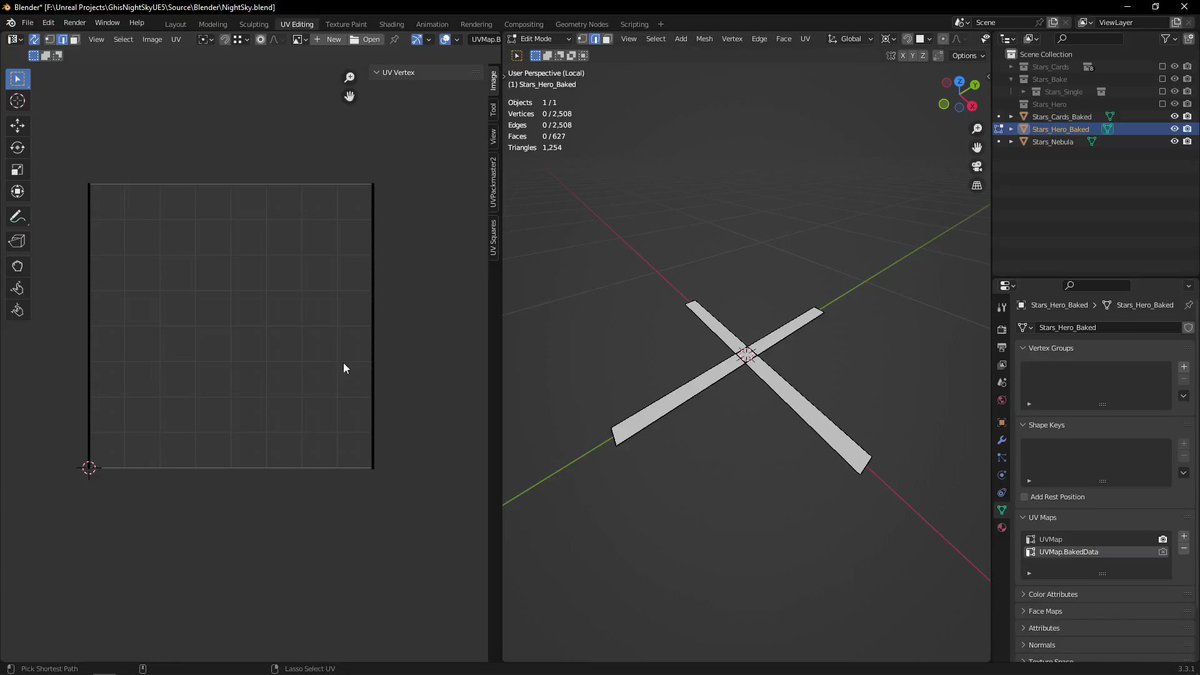Open the Tool properties tab icon
Image resolution: width=1200 pixels, height=675 pixels.
pyautogui.click(x=1002, y=308)
